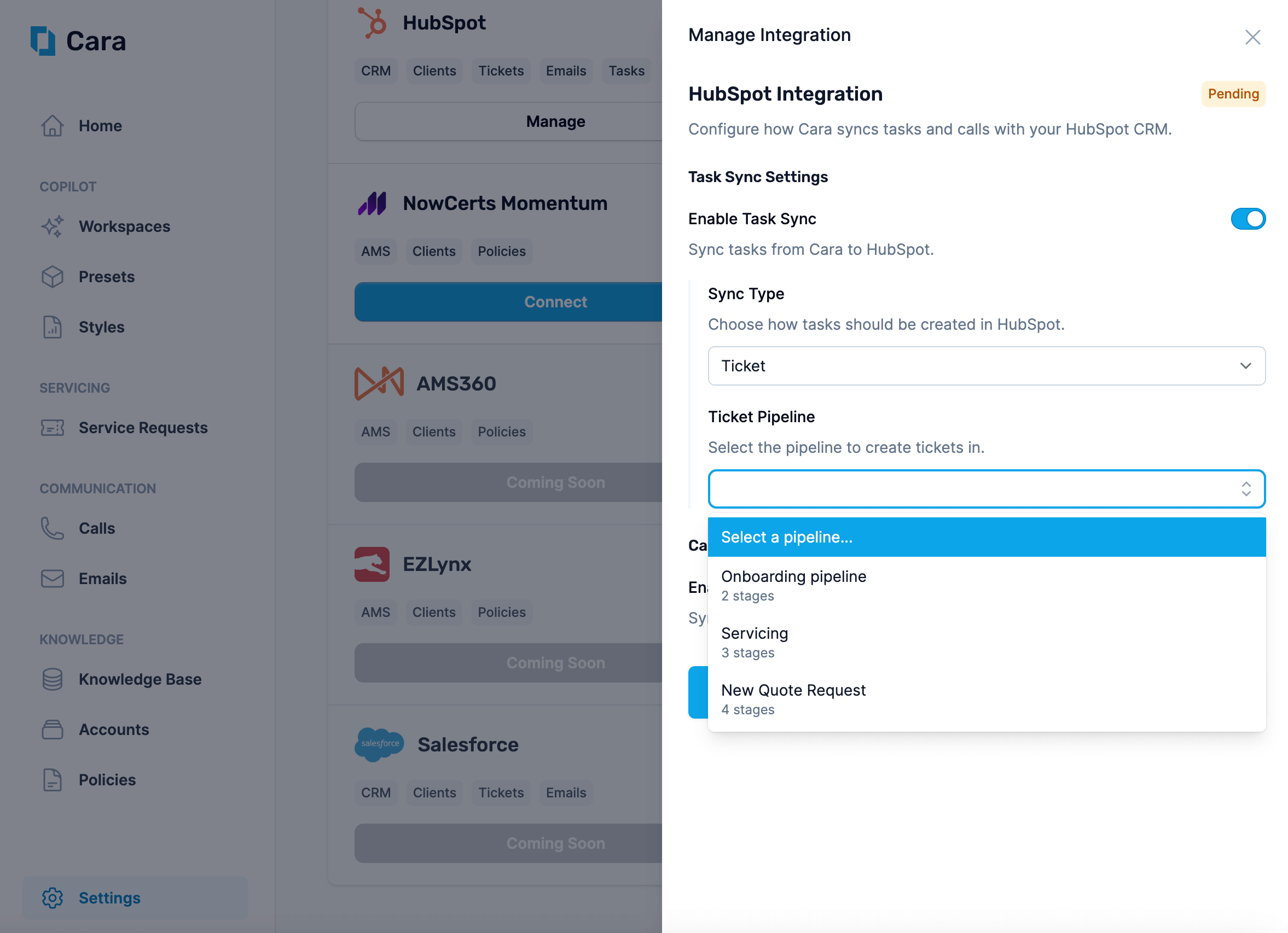The height and width of the screenshot is (933, 1288).
Task: Click the Presets cube icon
Action: (52, 277)
